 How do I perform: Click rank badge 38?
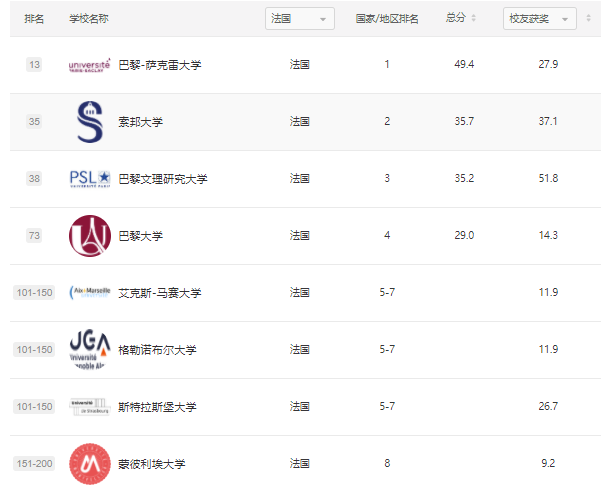(x=34, y=179)
